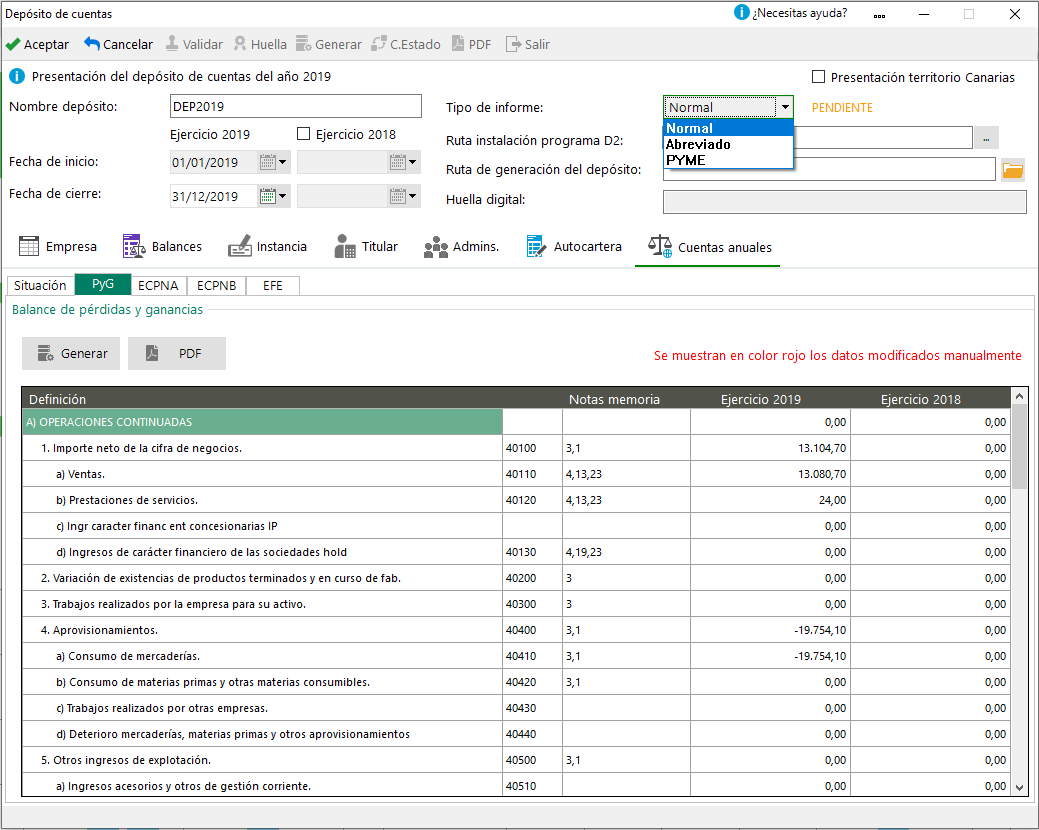Switch to the Situación tab
This screenshot has height=830, width=1039.
40,285
